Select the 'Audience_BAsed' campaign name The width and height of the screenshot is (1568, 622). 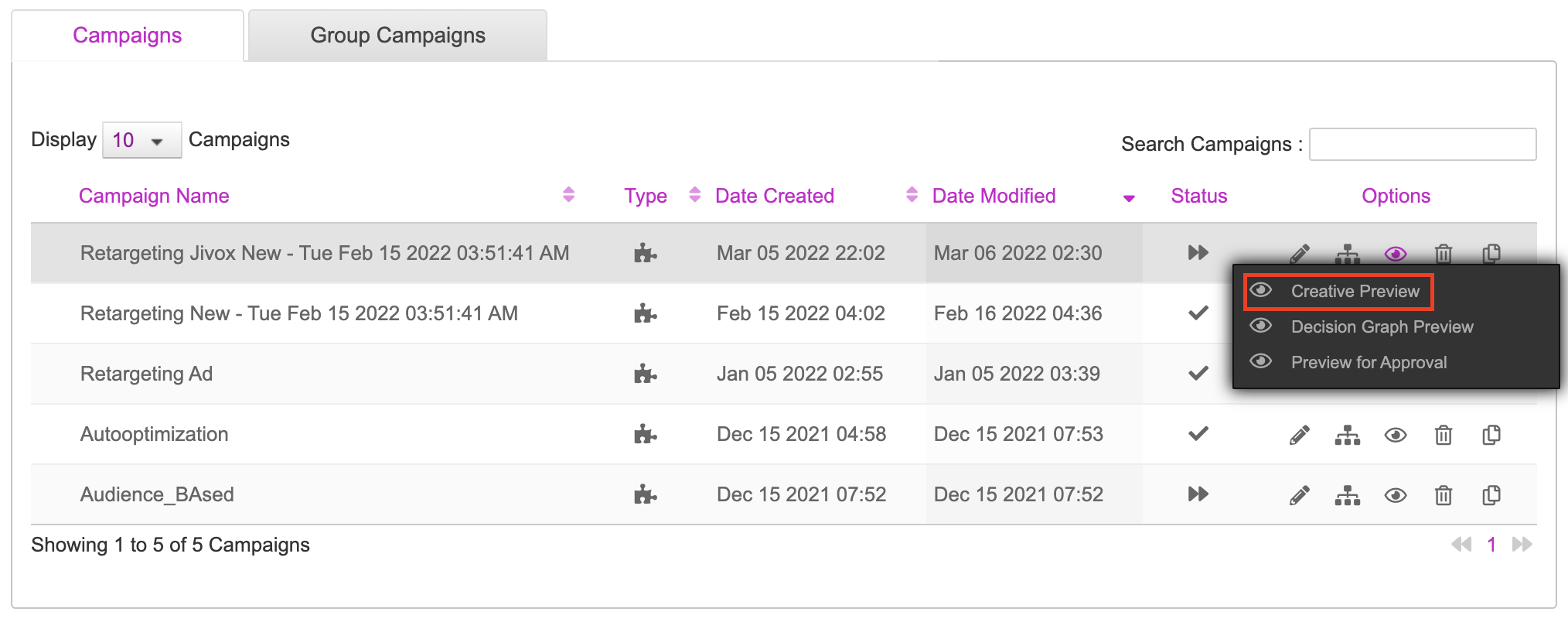tap(157, 494)
